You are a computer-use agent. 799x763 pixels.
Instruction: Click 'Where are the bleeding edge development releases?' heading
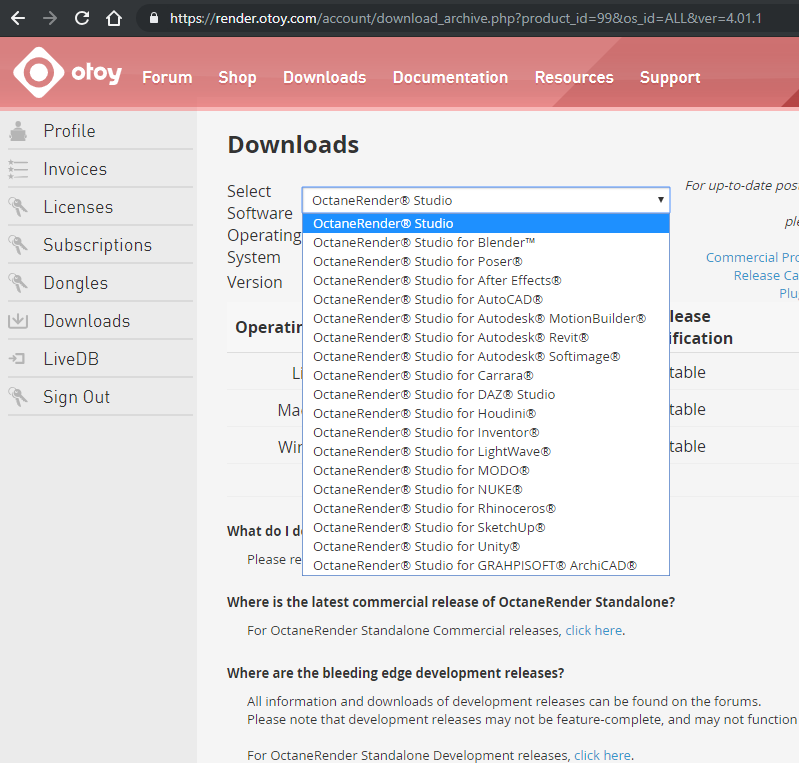[x=395, y=673]
